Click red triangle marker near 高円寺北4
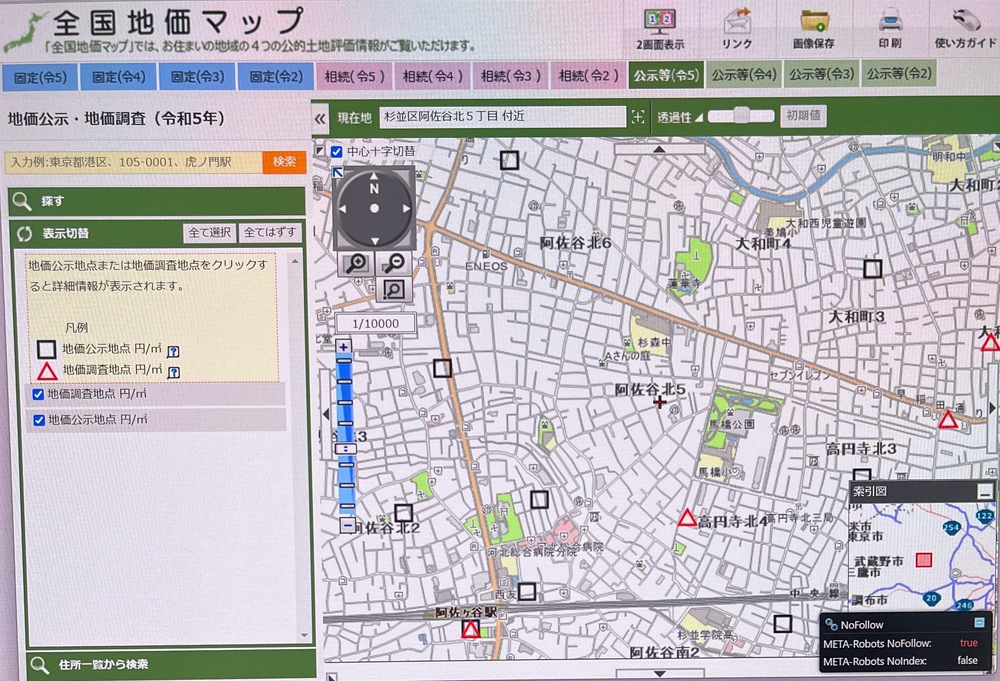The width and height of the screenshot is (1000, 681). 687,517
